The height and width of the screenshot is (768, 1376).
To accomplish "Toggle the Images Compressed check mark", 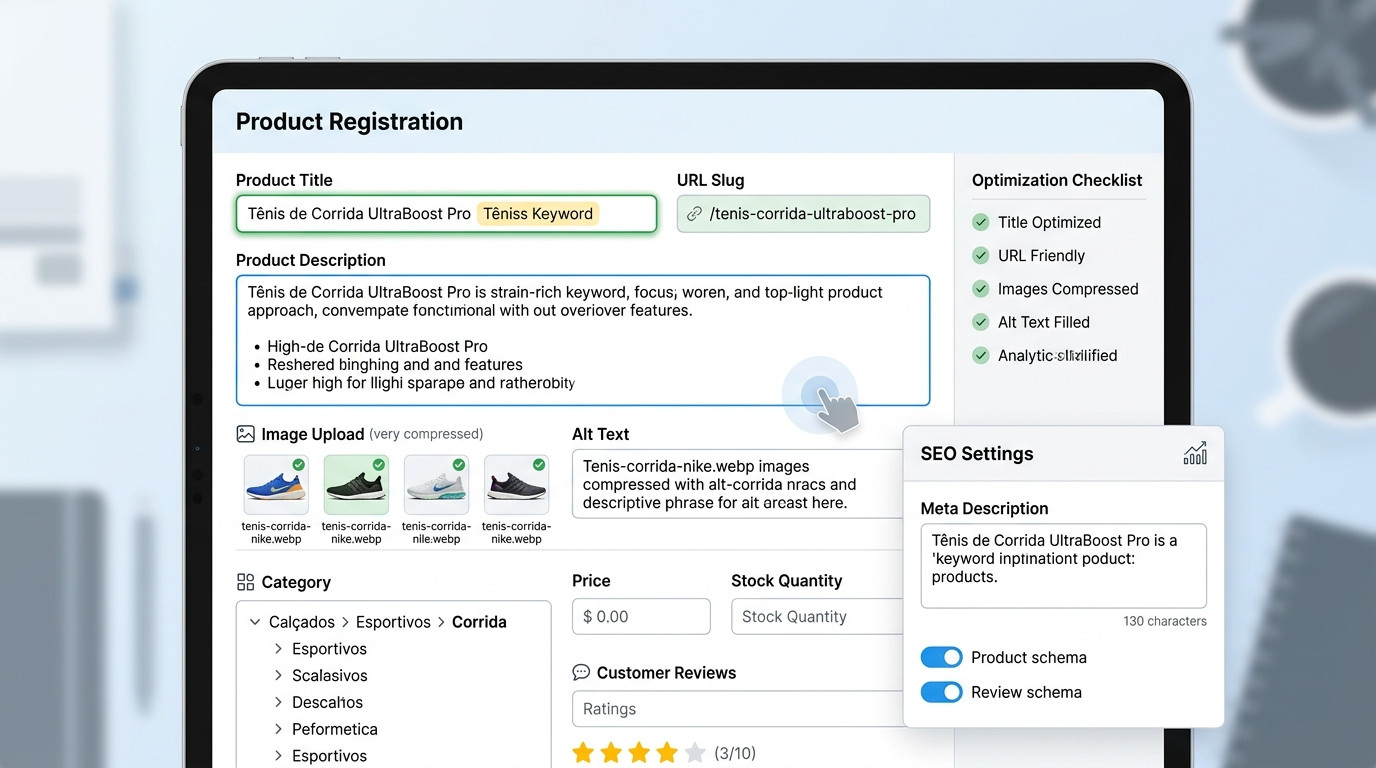I will (x=981, y=289).
